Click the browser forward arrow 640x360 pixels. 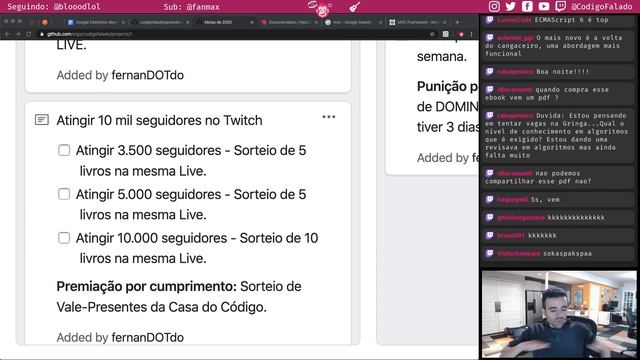coord(18,34)
